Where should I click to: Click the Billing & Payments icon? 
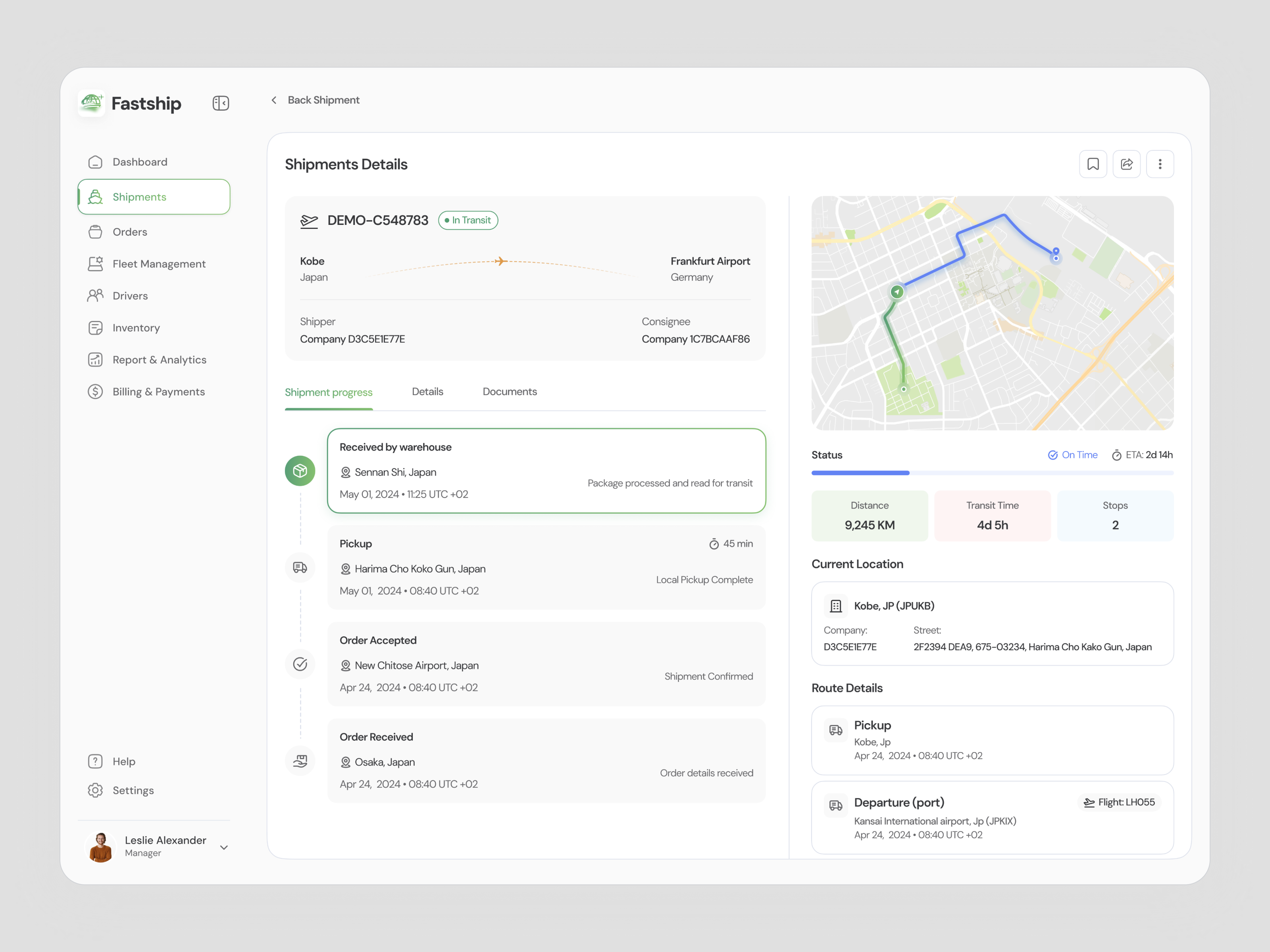(95, 392)
